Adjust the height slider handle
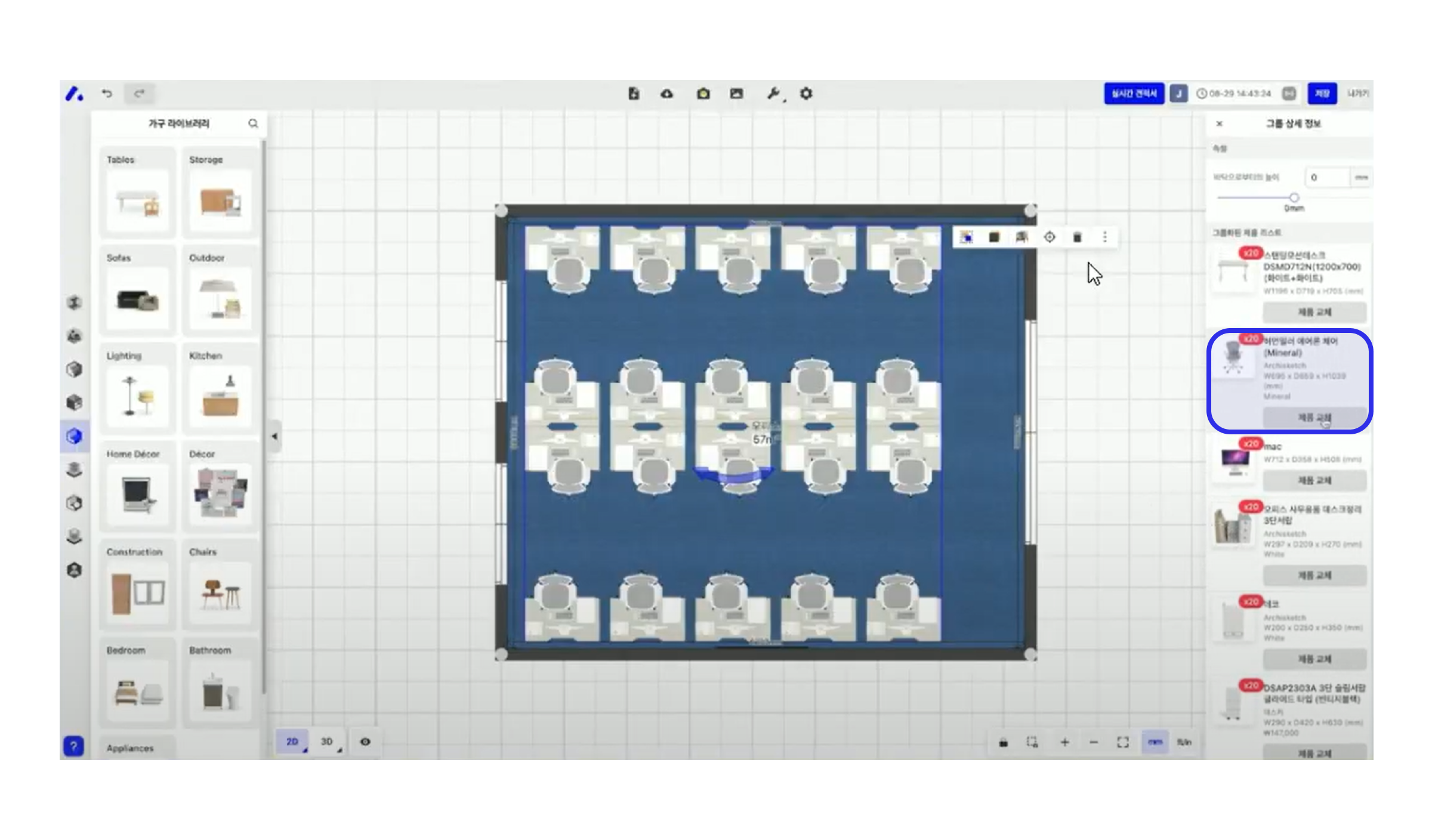This screenshot has height=840, width=1432. click(x=1294, y=197)
